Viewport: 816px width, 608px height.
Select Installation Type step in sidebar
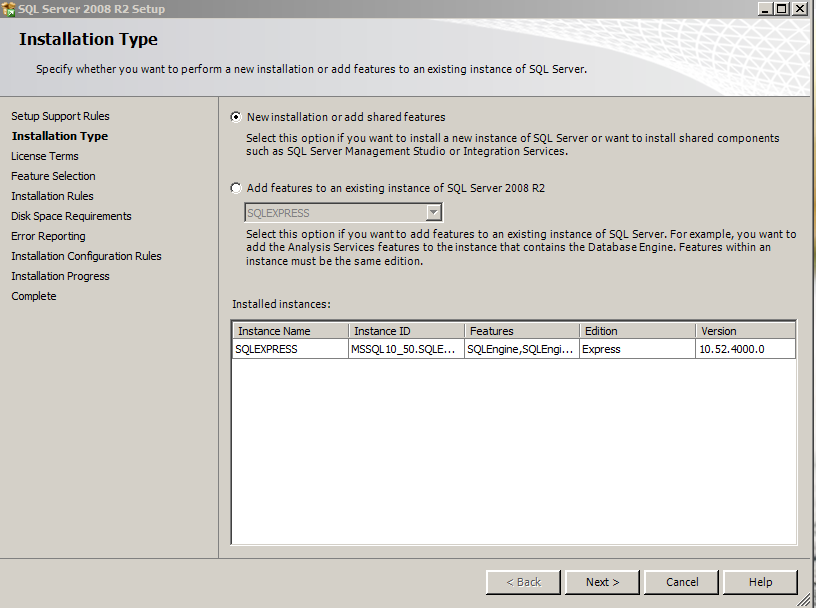pyautogui.click(x=60, y=136)
